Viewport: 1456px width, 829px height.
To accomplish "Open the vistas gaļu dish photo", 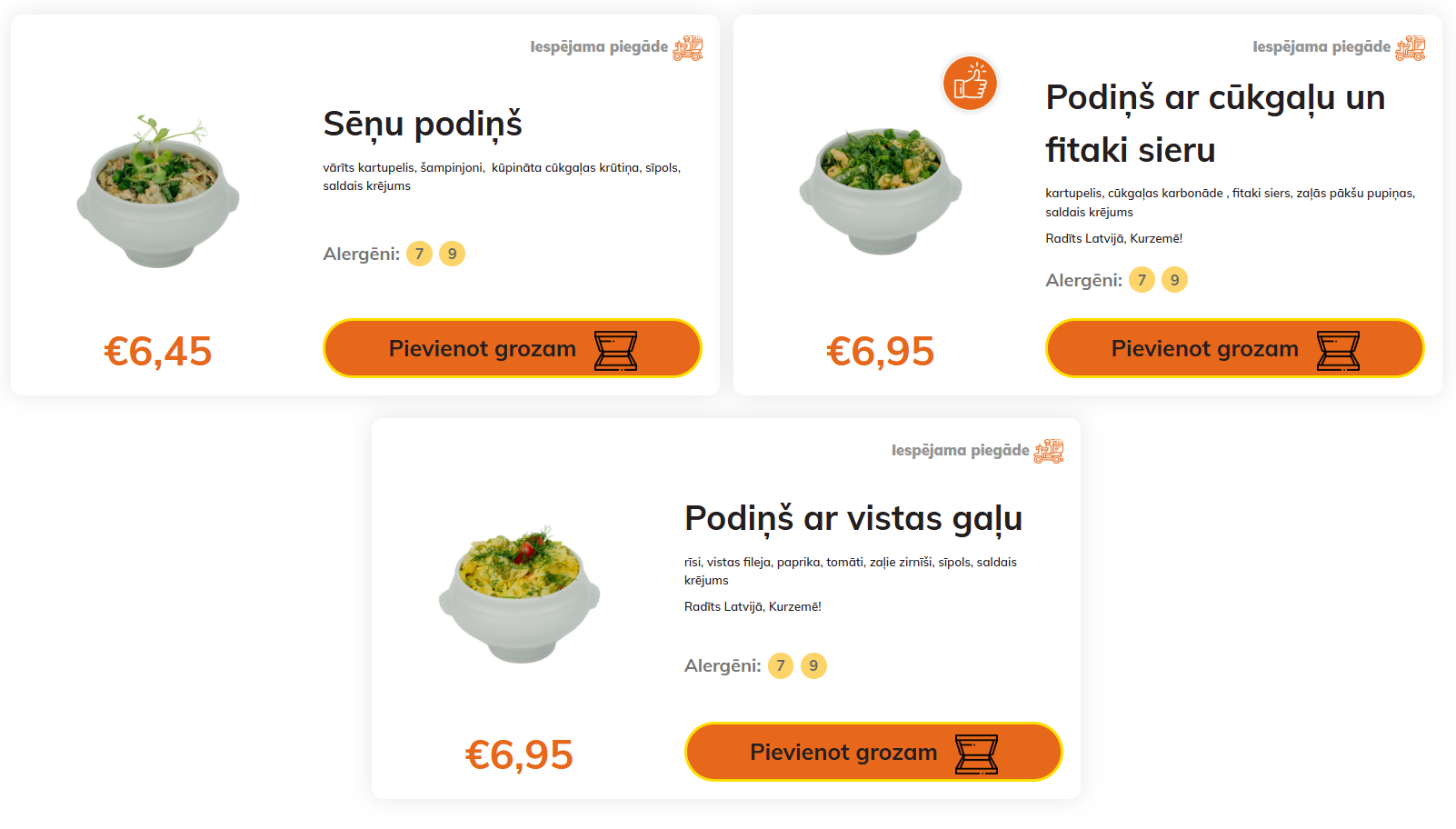I will tap(519, 594).
